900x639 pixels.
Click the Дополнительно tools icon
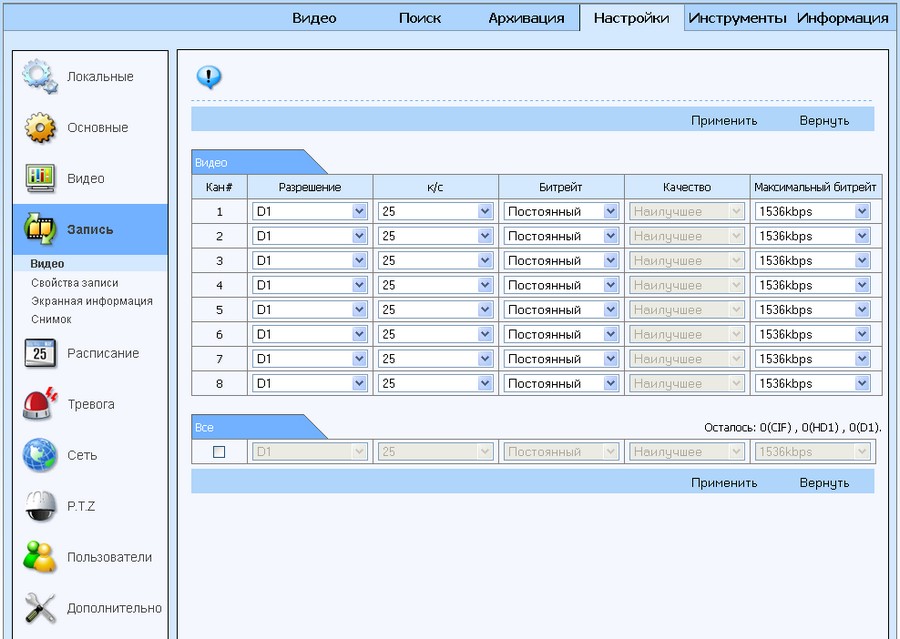click(x=40, y=607)
